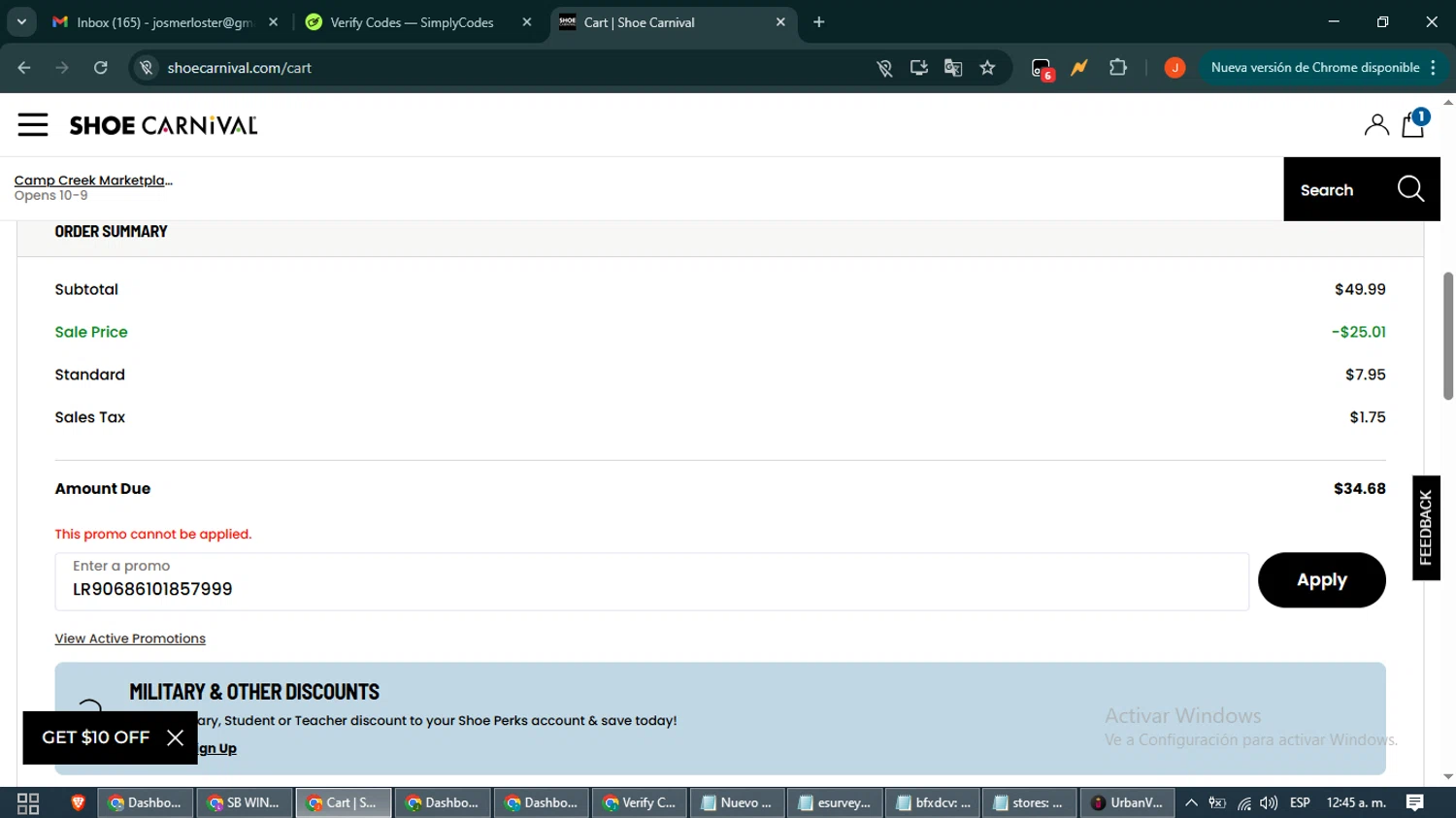Open Camp Creek Marketplace store link
The width and height of the screenshot is (1456, 818).
click(x=93, y=180)
